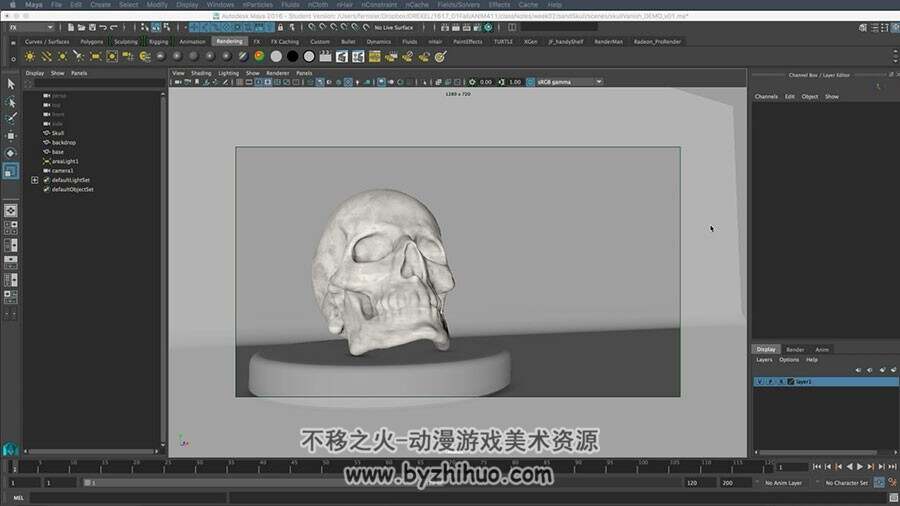Expand the defaultLightSet node
The image size is (900, 506).
34,180
